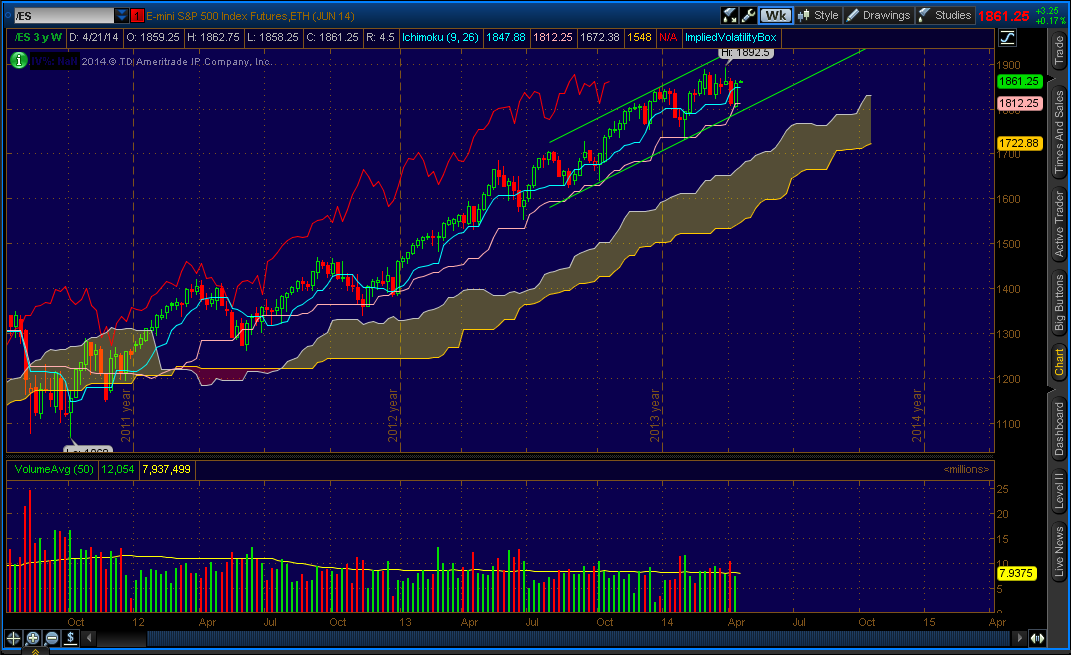Image resolution: width=1071 pixels, height=655 pixels.
Task: Click the 2011 year vertical marker label
Action: pyautogui.click(x=126, y=416)
